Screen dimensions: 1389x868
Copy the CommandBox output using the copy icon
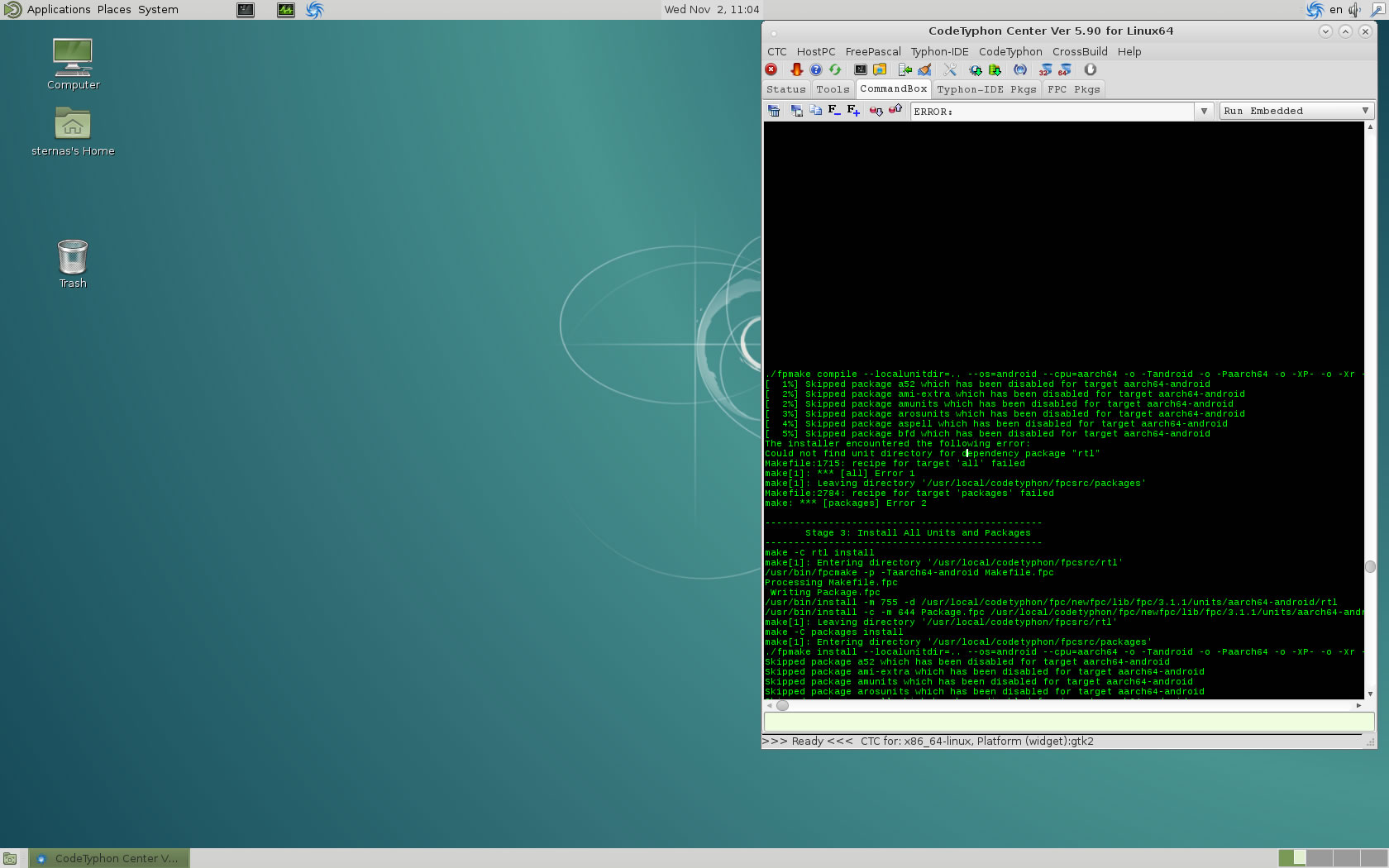pyautogui.click(x=815, y=110)
